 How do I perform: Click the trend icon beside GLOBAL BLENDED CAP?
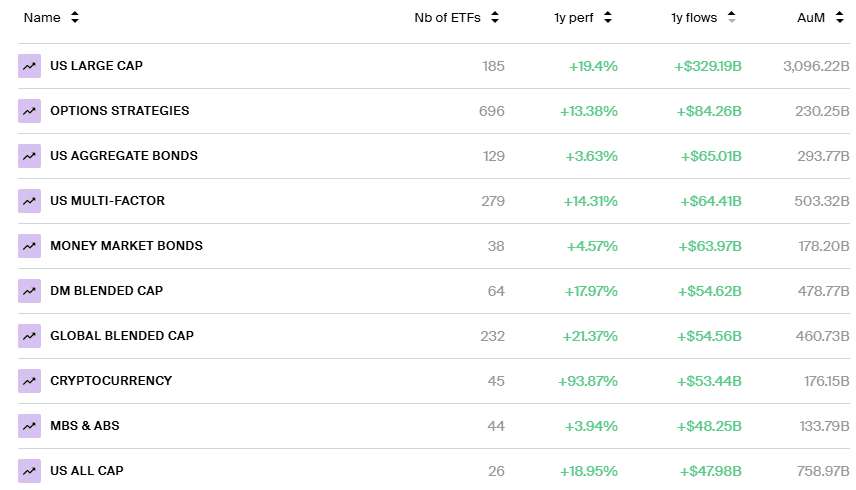pyautogui.click(x=29, y=336)
